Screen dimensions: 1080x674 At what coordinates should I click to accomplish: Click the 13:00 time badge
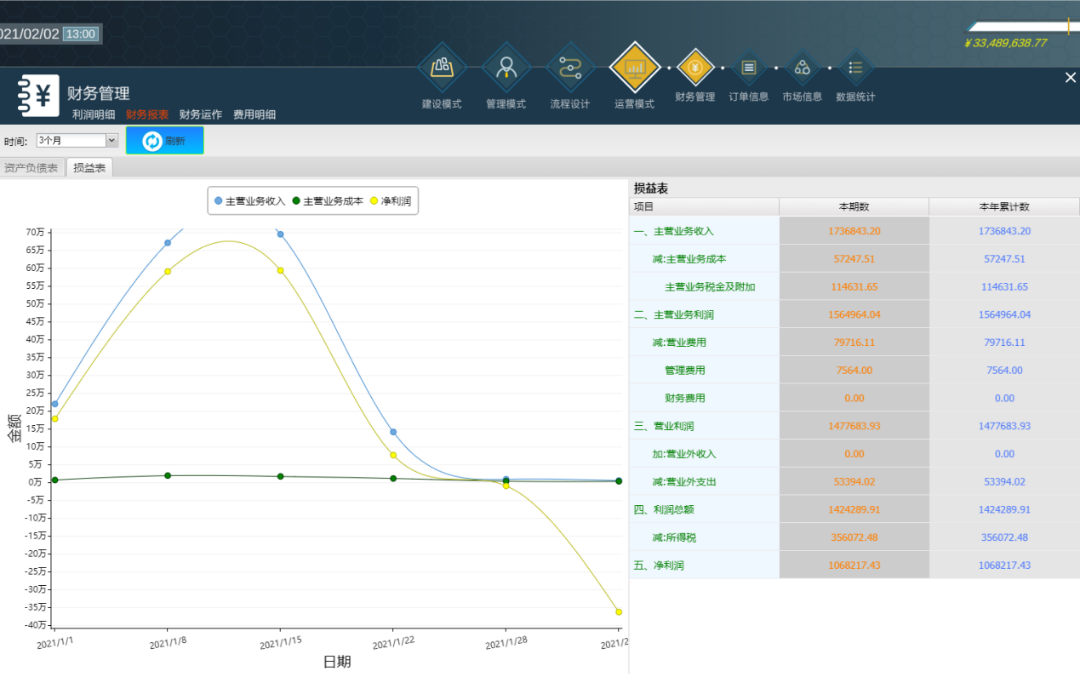tap(81, 34)
